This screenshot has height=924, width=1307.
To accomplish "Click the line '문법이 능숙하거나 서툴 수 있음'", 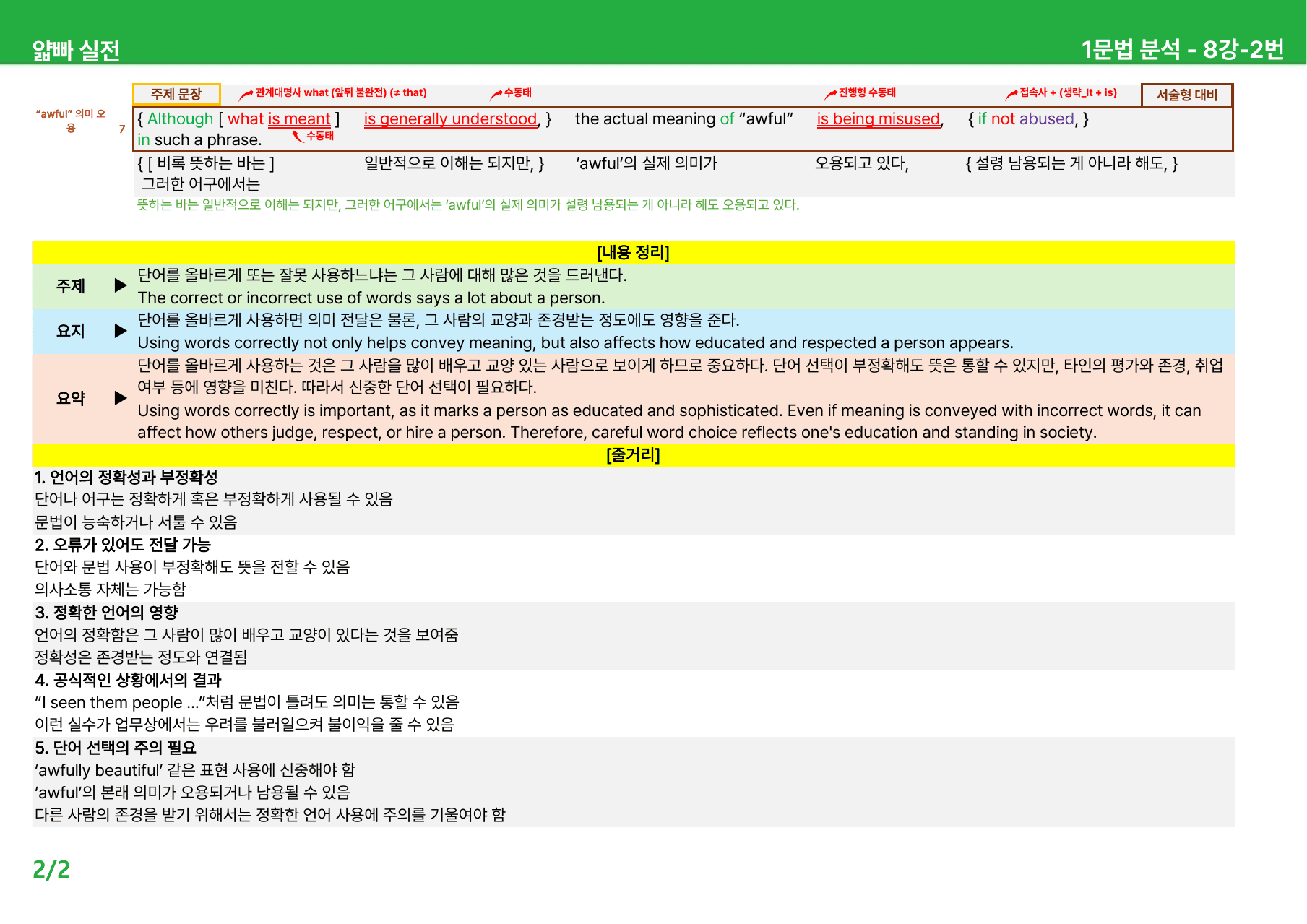I will [136, 522].
